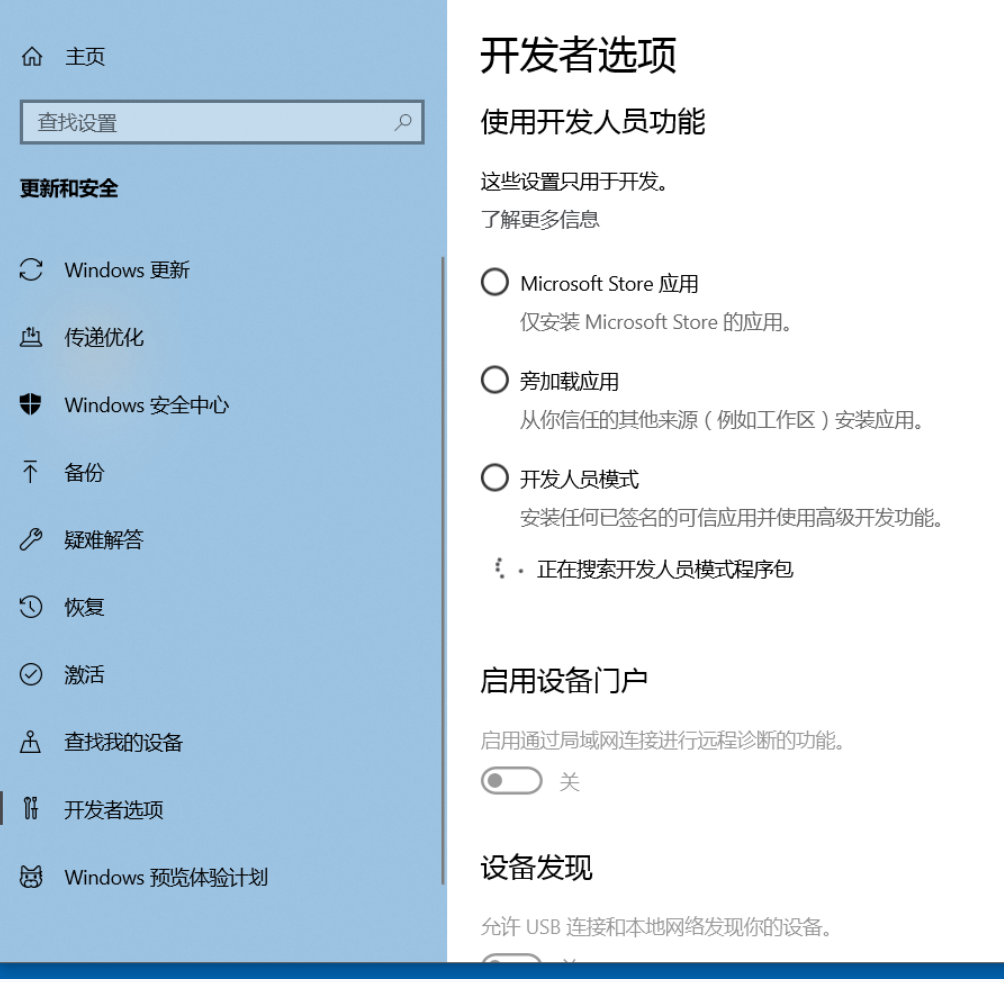This screenshot has width=1004, height=982.
Task: Enable 开发人员模式
Action: pyautogui.click(x=495, y=478)
